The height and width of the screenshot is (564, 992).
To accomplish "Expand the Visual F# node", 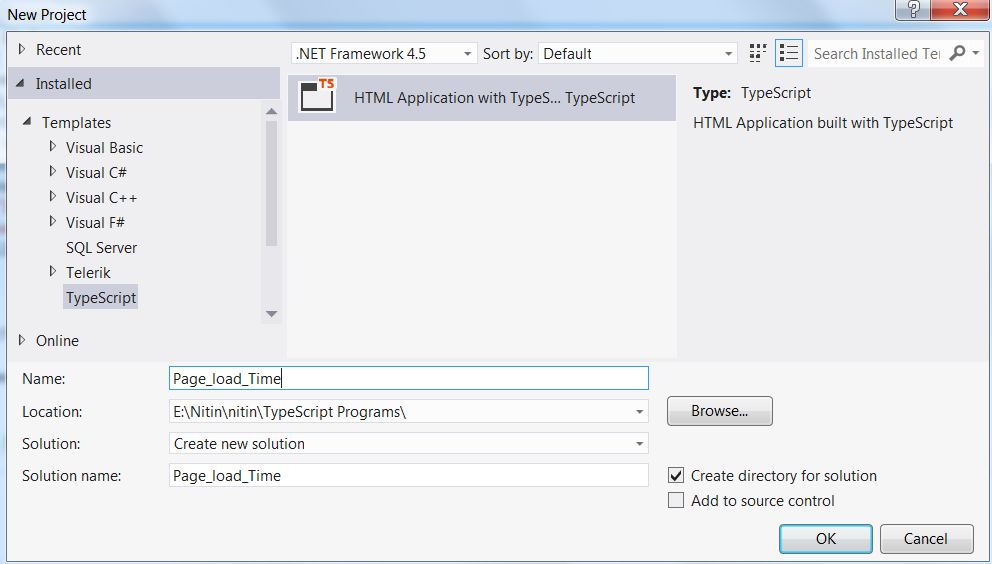I will [53, 222].
